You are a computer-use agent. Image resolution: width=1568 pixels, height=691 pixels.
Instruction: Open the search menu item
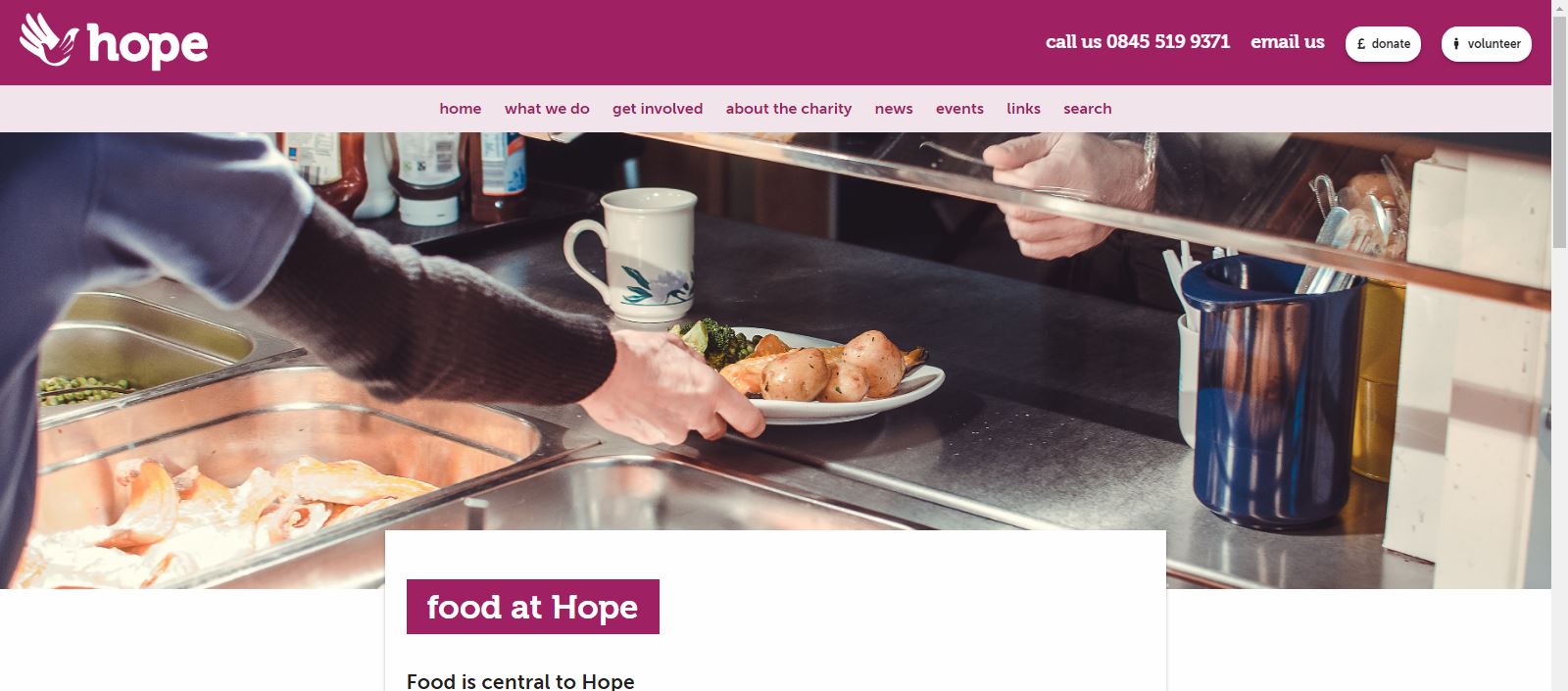click(1088, 109)
